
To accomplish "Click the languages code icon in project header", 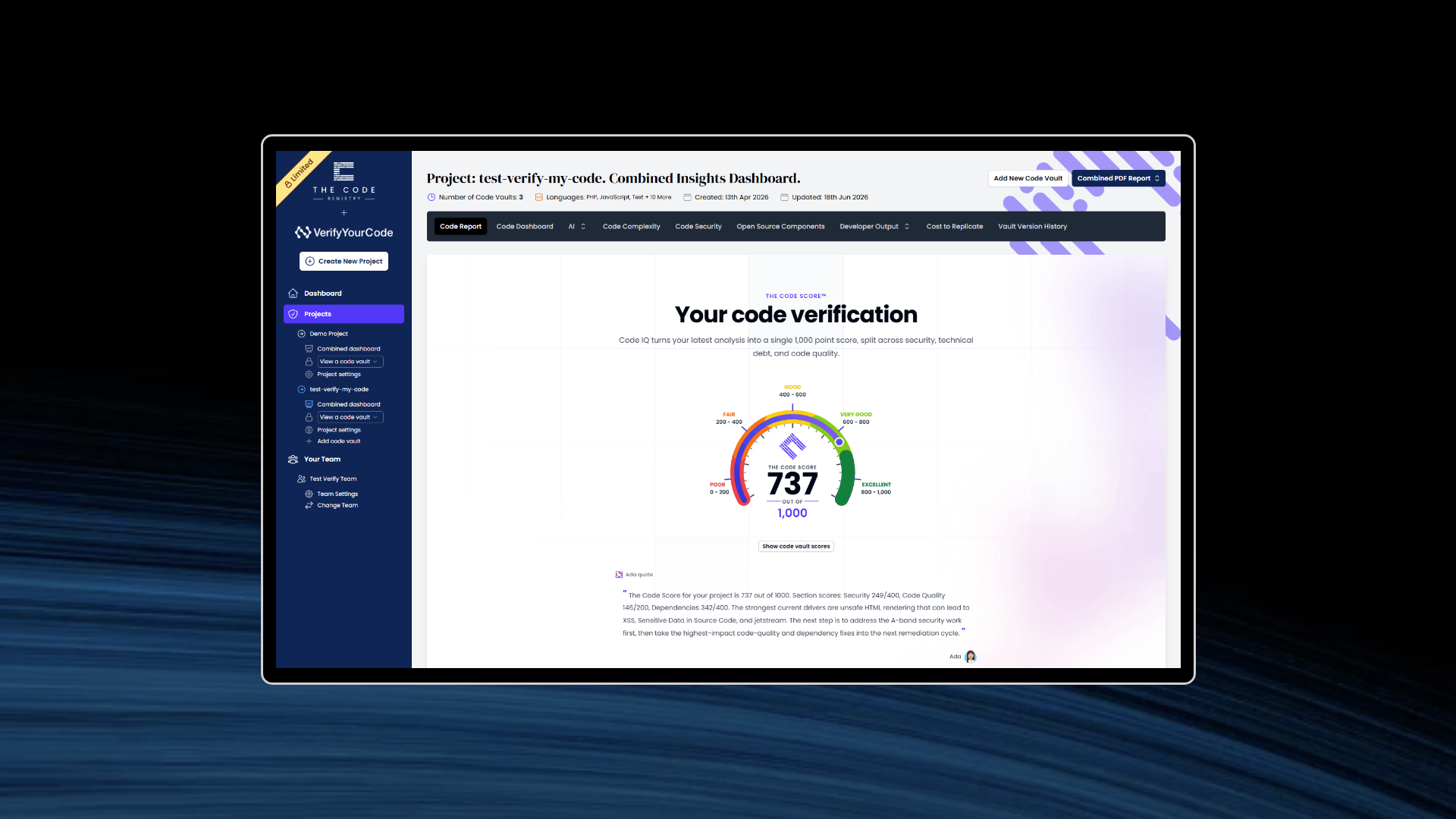I will point(539,197).
